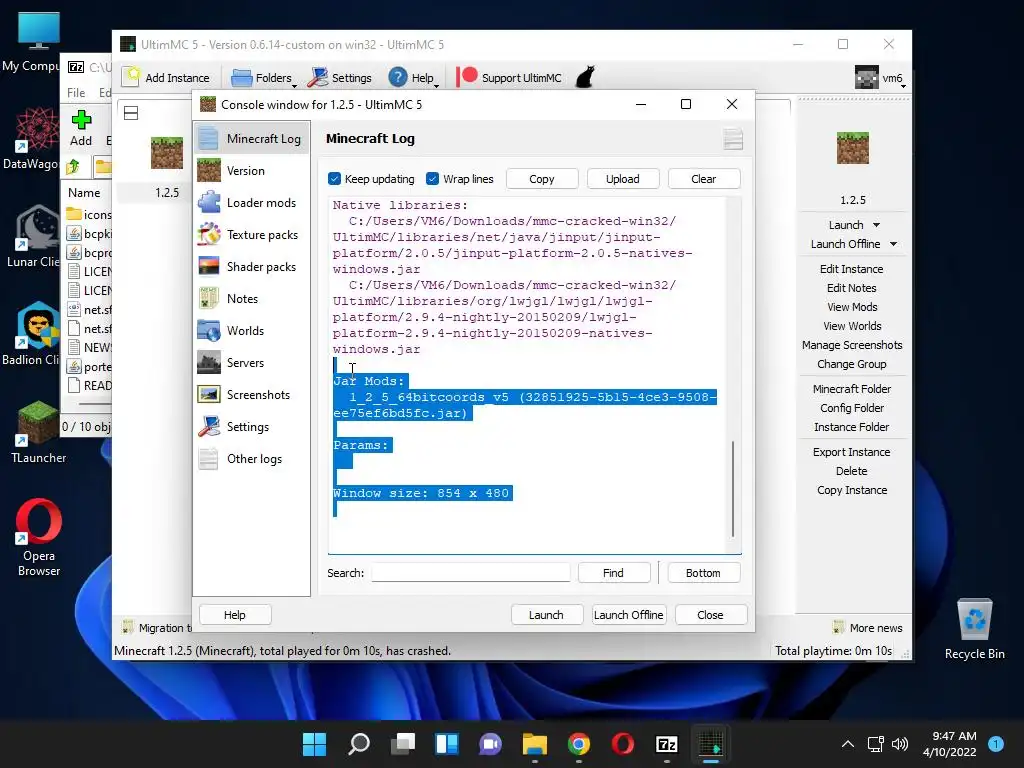Open the Minecraft Folder
1024x768 pixels.
[x=852, y=389]
